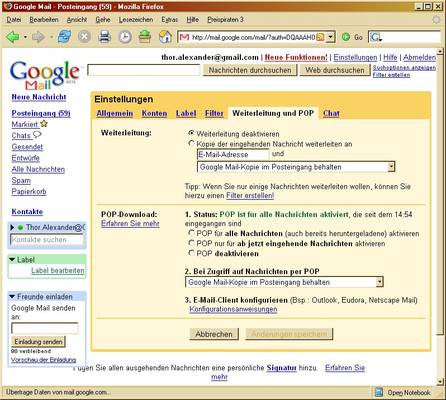Switch to the Allgemein settings tab
446x400 pixels.
point(115,113)
